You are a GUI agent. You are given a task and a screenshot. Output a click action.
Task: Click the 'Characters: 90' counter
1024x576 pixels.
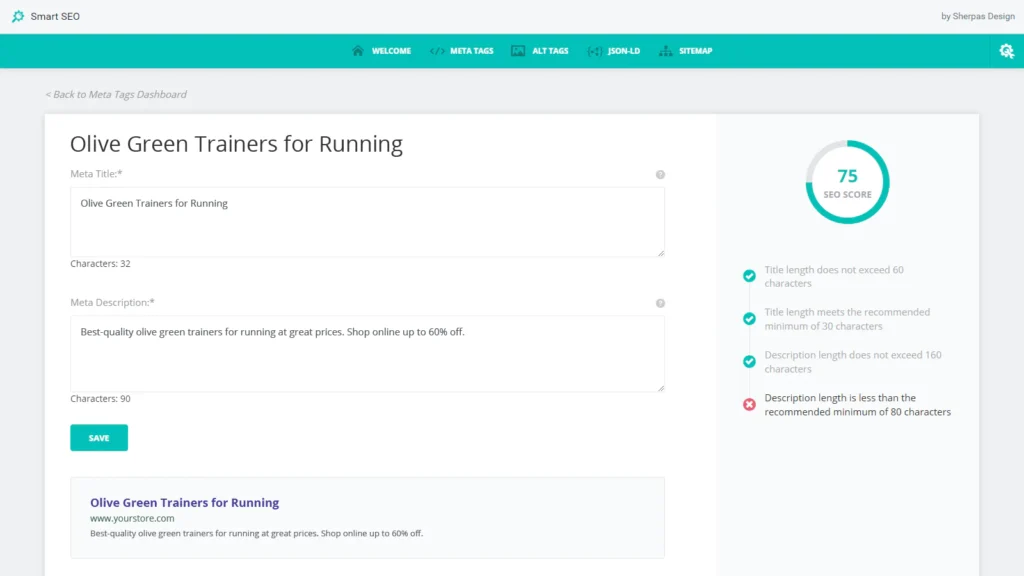coord(101,398)
